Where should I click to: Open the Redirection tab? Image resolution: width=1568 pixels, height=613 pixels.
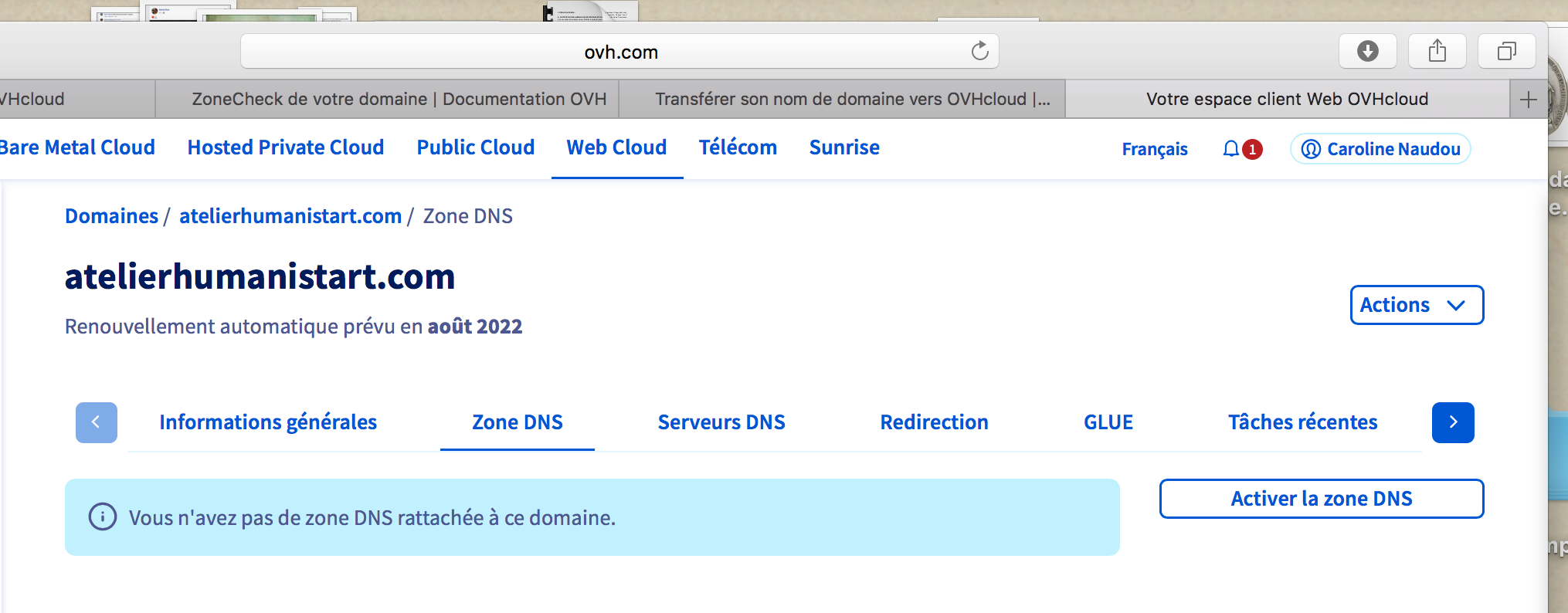934,422
